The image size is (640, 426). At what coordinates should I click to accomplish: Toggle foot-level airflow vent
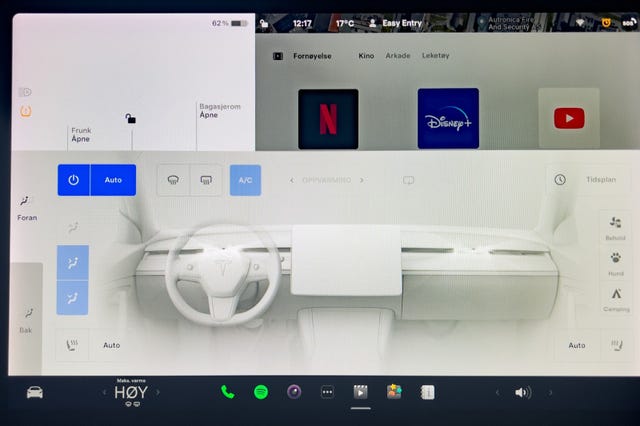click(x=73, y=298)
